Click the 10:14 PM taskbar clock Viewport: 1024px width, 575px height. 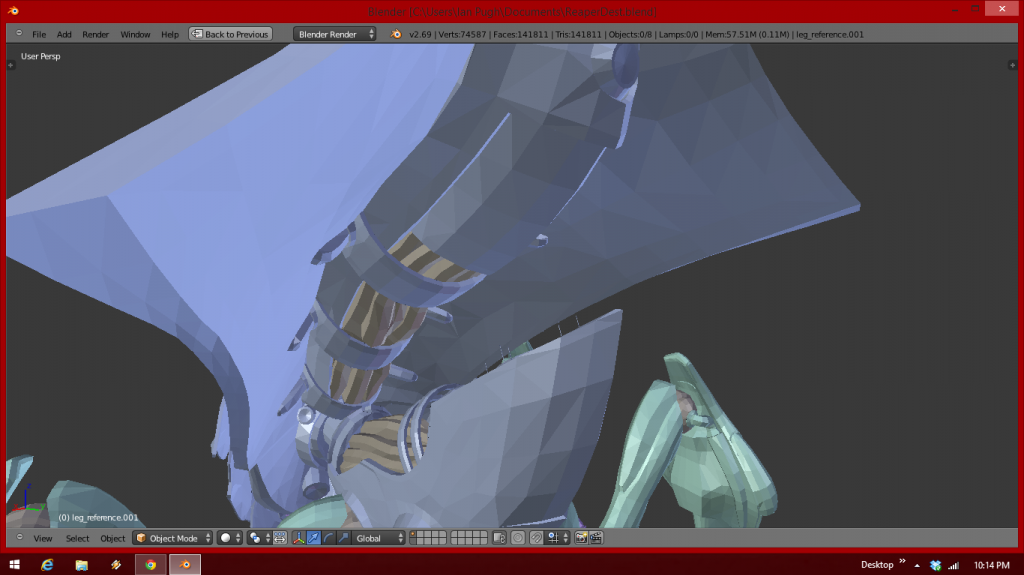pos(991,565)
